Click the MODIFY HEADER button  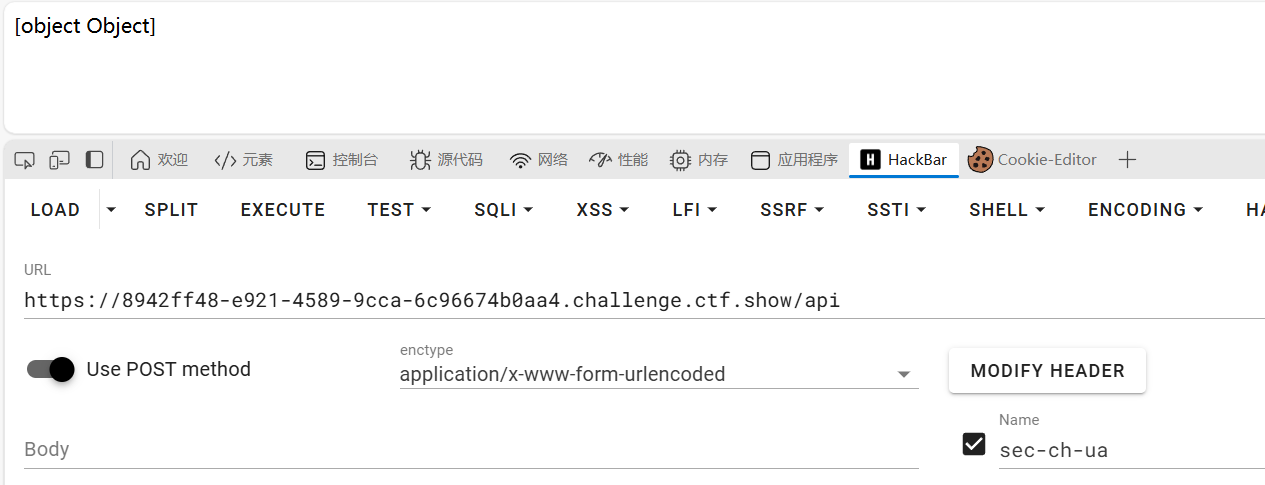tap(1047, 371)
